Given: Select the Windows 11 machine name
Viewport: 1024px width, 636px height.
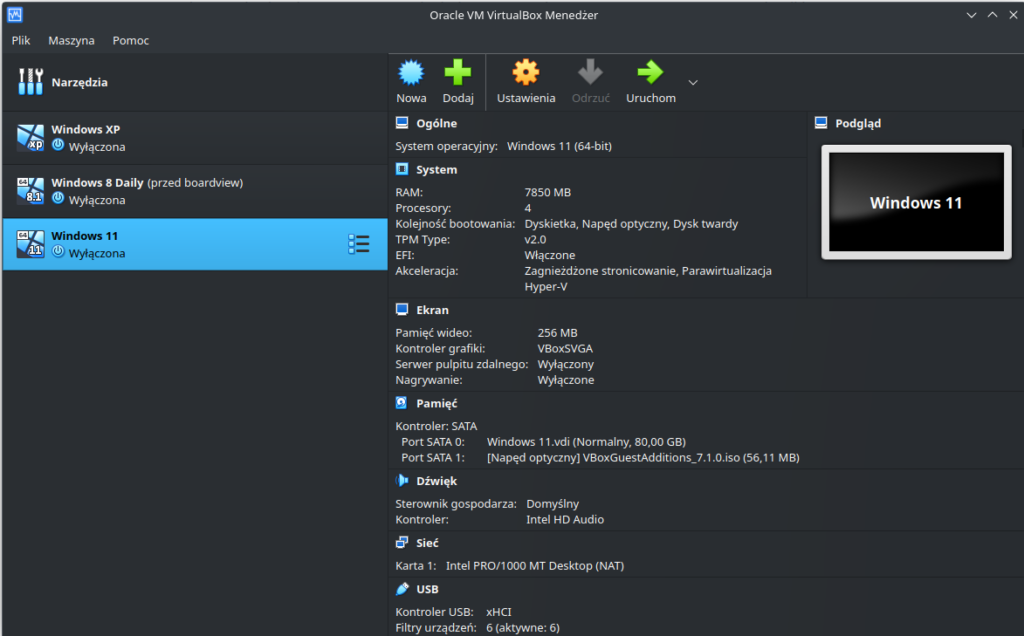Looking at the screenshot, I should coord(85,236).
